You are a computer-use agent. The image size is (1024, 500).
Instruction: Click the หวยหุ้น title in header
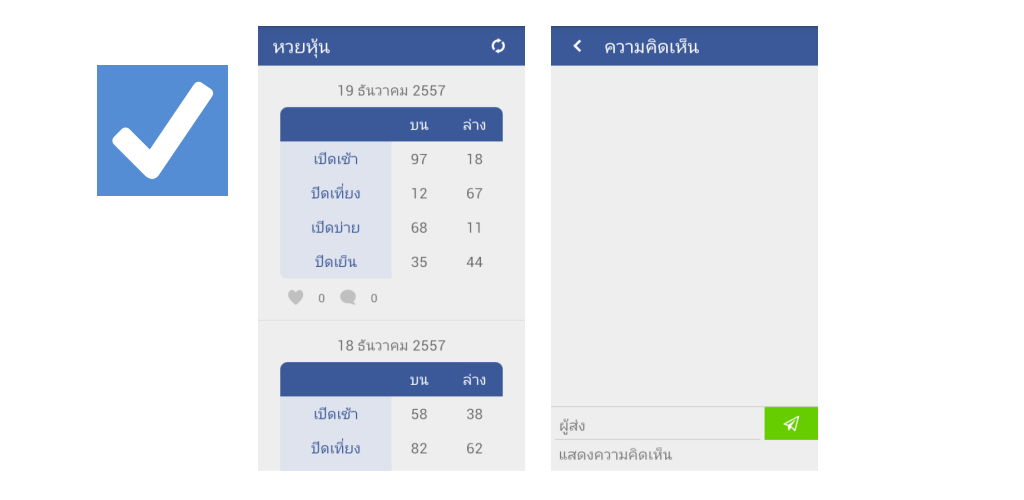pos(301,47)
